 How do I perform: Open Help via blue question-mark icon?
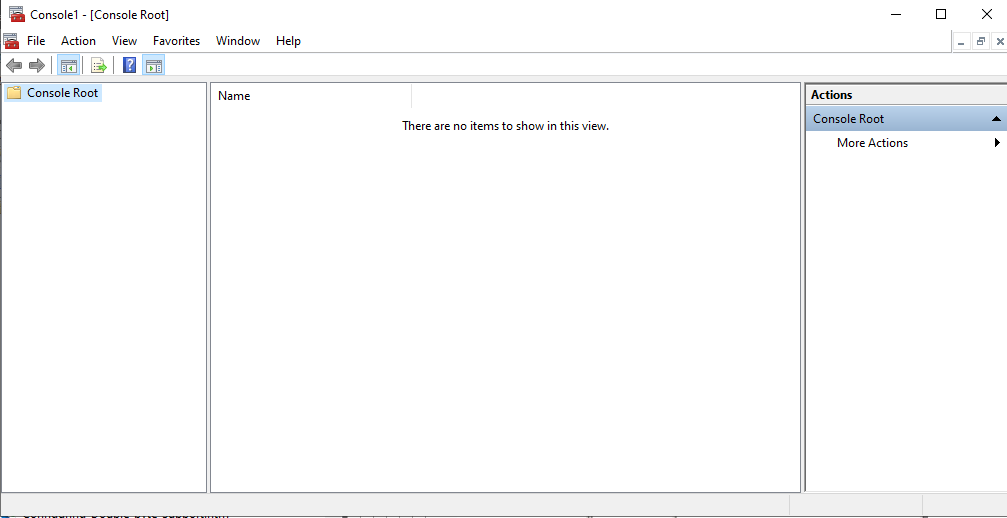[130, 65]
